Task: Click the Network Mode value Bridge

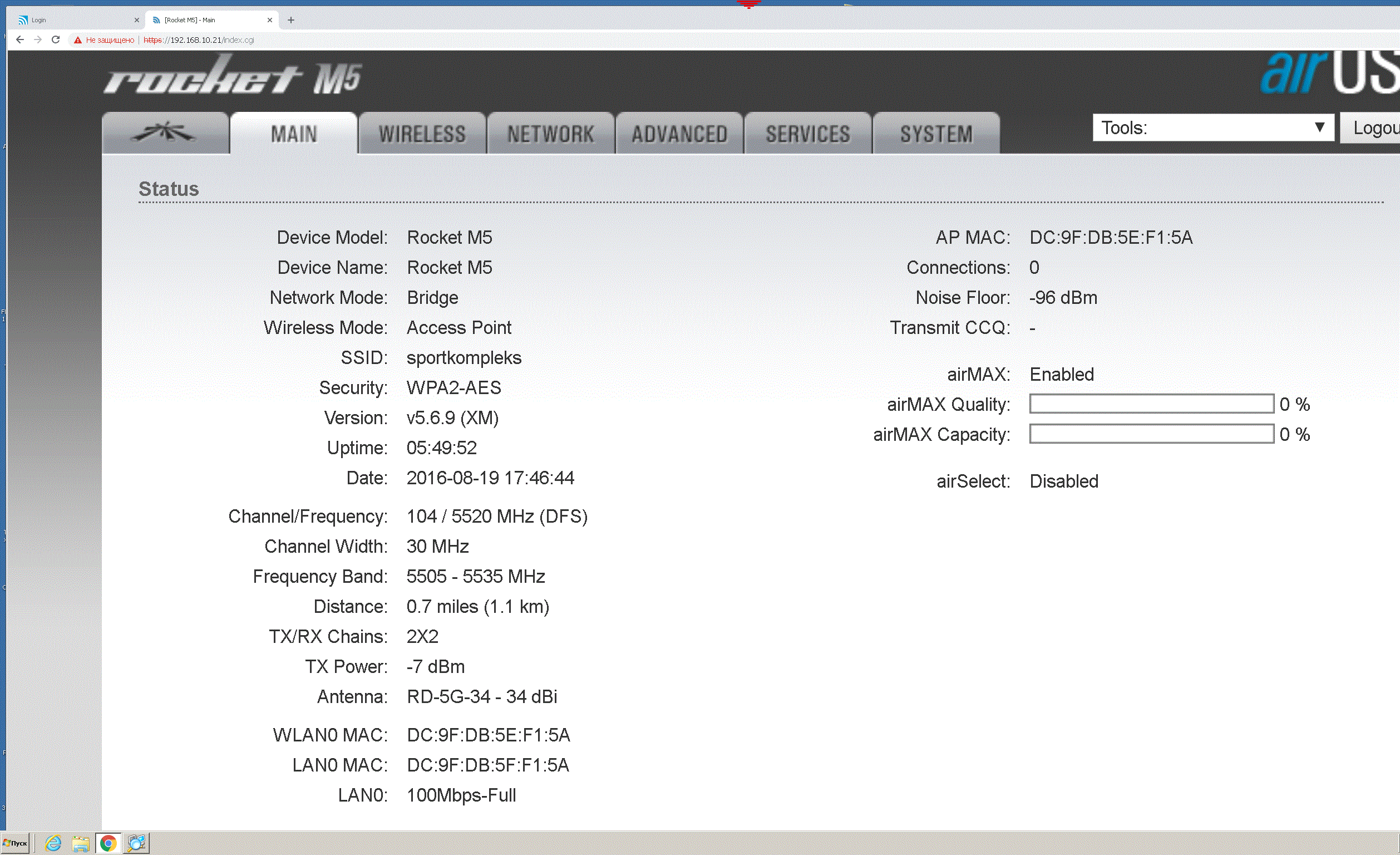Action: click(432, 298)
